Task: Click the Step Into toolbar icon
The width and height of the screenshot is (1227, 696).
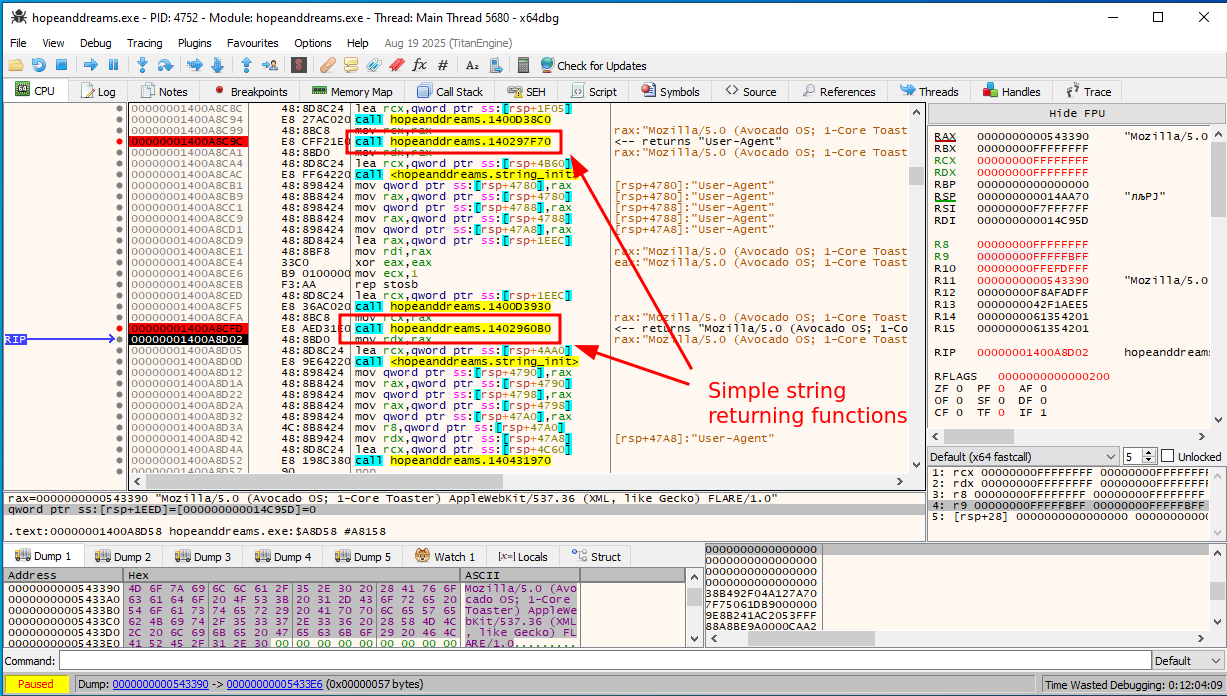Action: coord(143,65)
